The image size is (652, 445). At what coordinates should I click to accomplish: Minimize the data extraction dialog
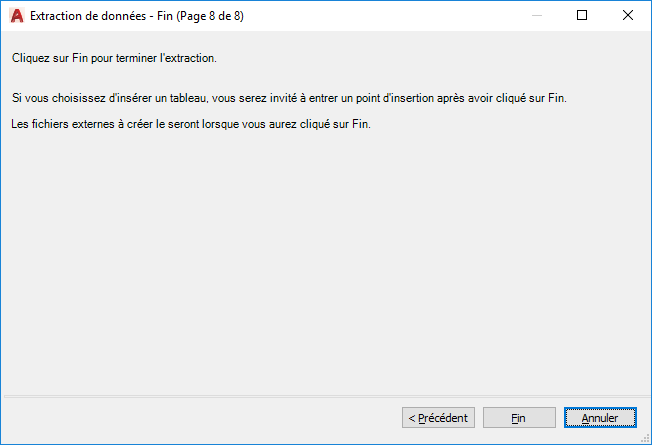tap(537, 16)
